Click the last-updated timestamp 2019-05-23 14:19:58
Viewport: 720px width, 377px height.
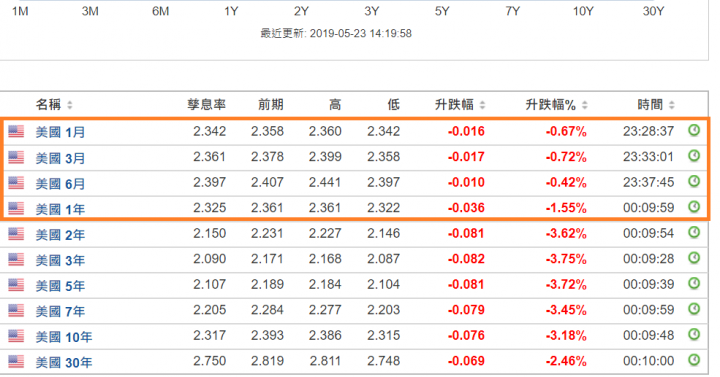(x=360, y=34)
